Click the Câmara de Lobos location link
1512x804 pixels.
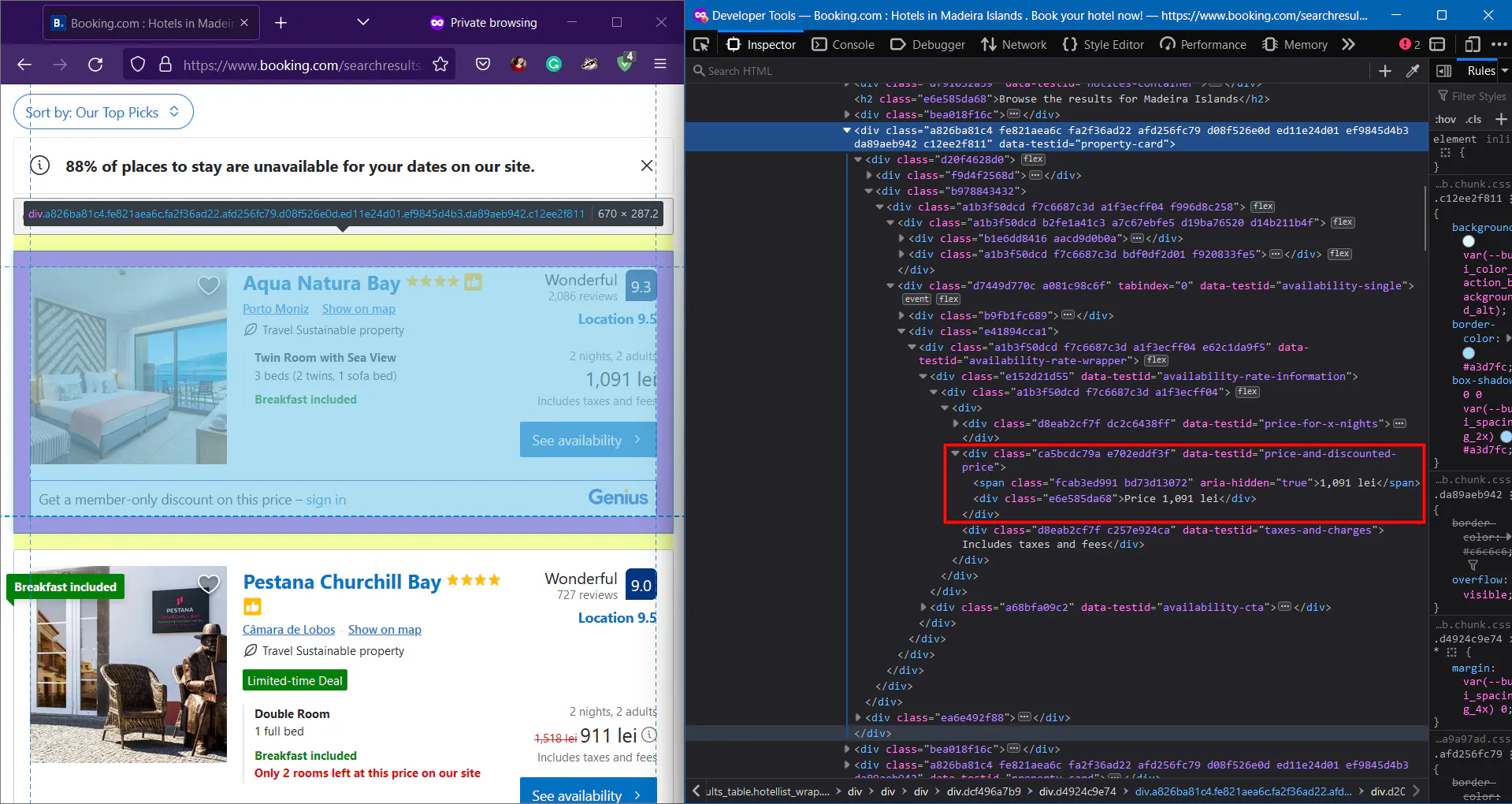coord(288,630)
